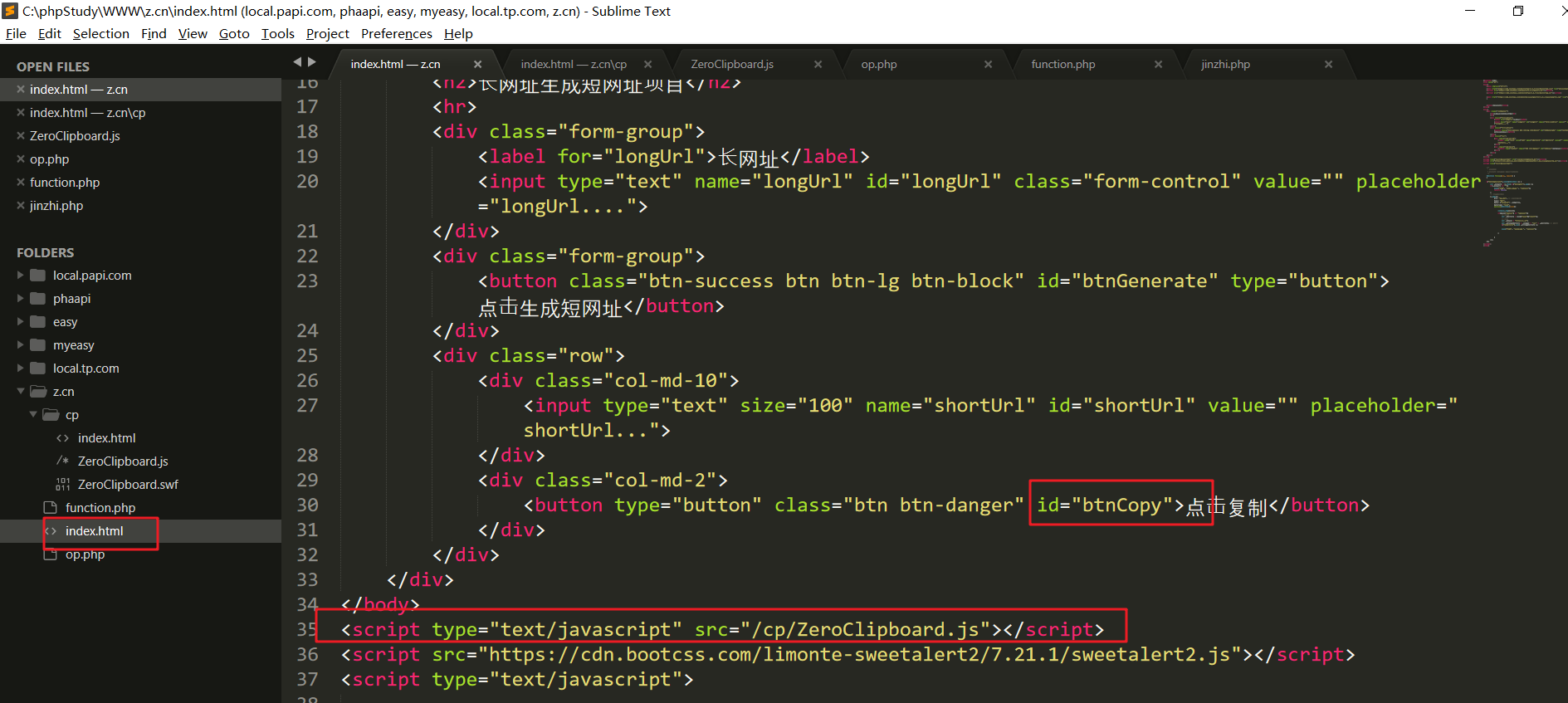
Task: Open index.html inside cp folder
Action: (x=106, y=438)
